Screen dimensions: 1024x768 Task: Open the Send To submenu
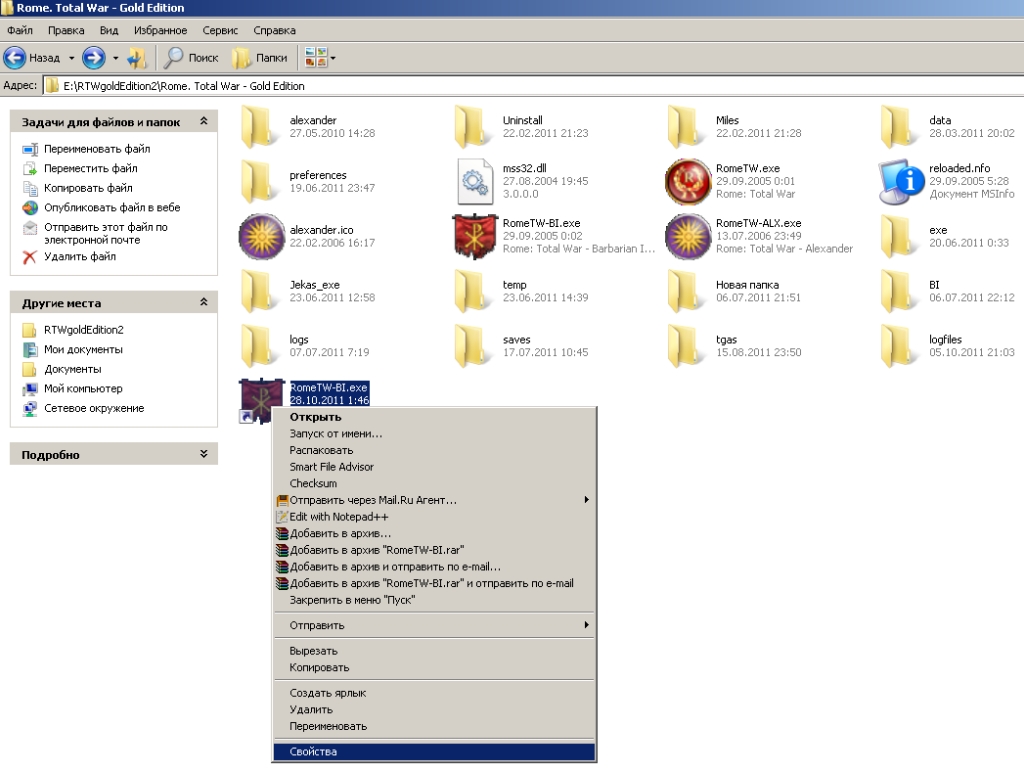coord(317,625)
